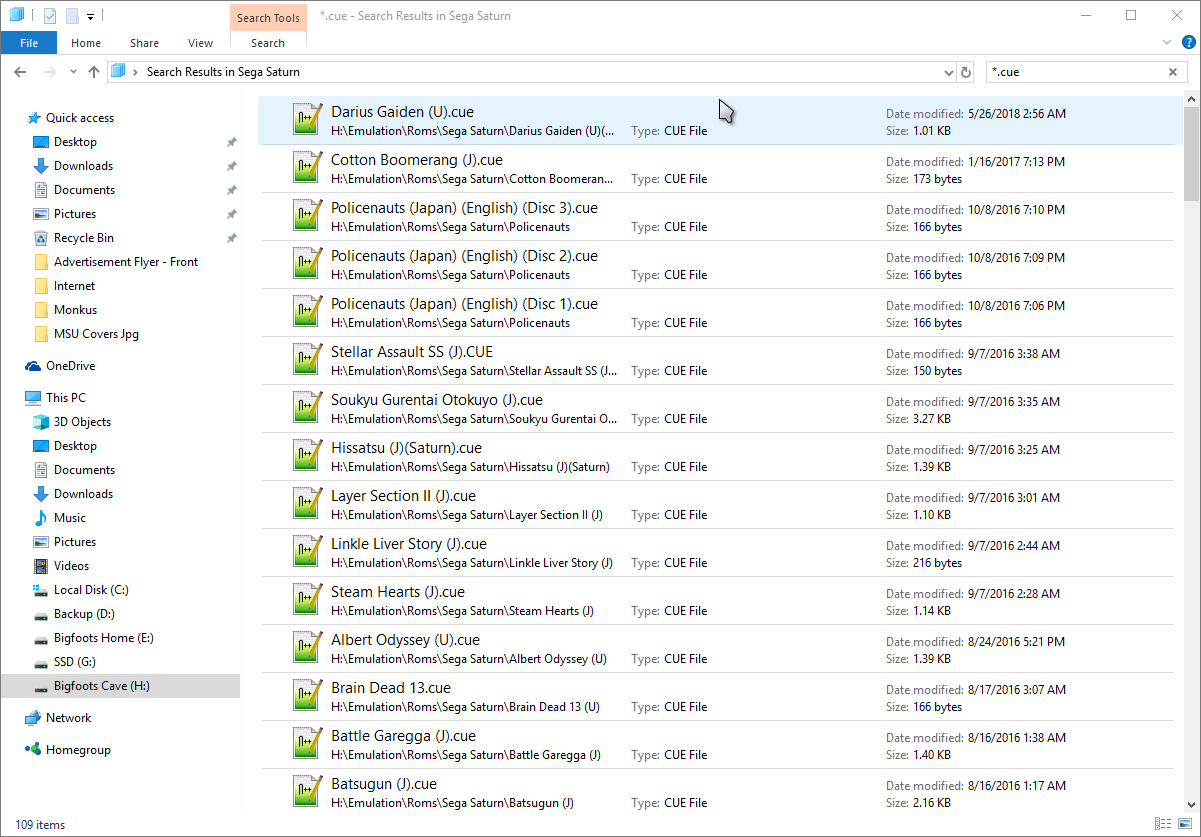1201x837 pixels.
Task: Select Hissatsu (J)(Saturn).cue file icon
Action: (x=307, y=455)
